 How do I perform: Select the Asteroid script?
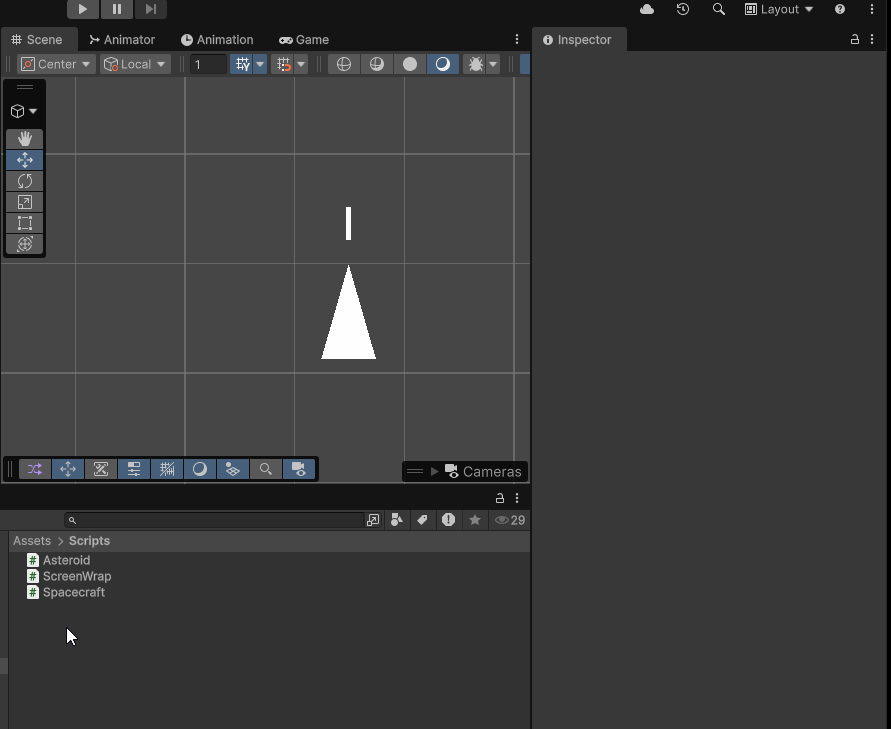(x=66, y=560)
